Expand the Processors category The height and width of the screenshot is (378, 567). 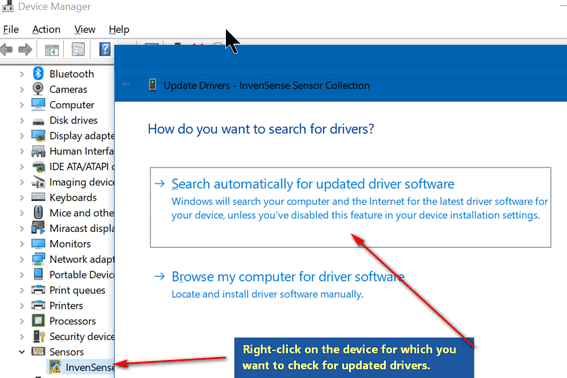pyautogui.click(x=22, y=321)
